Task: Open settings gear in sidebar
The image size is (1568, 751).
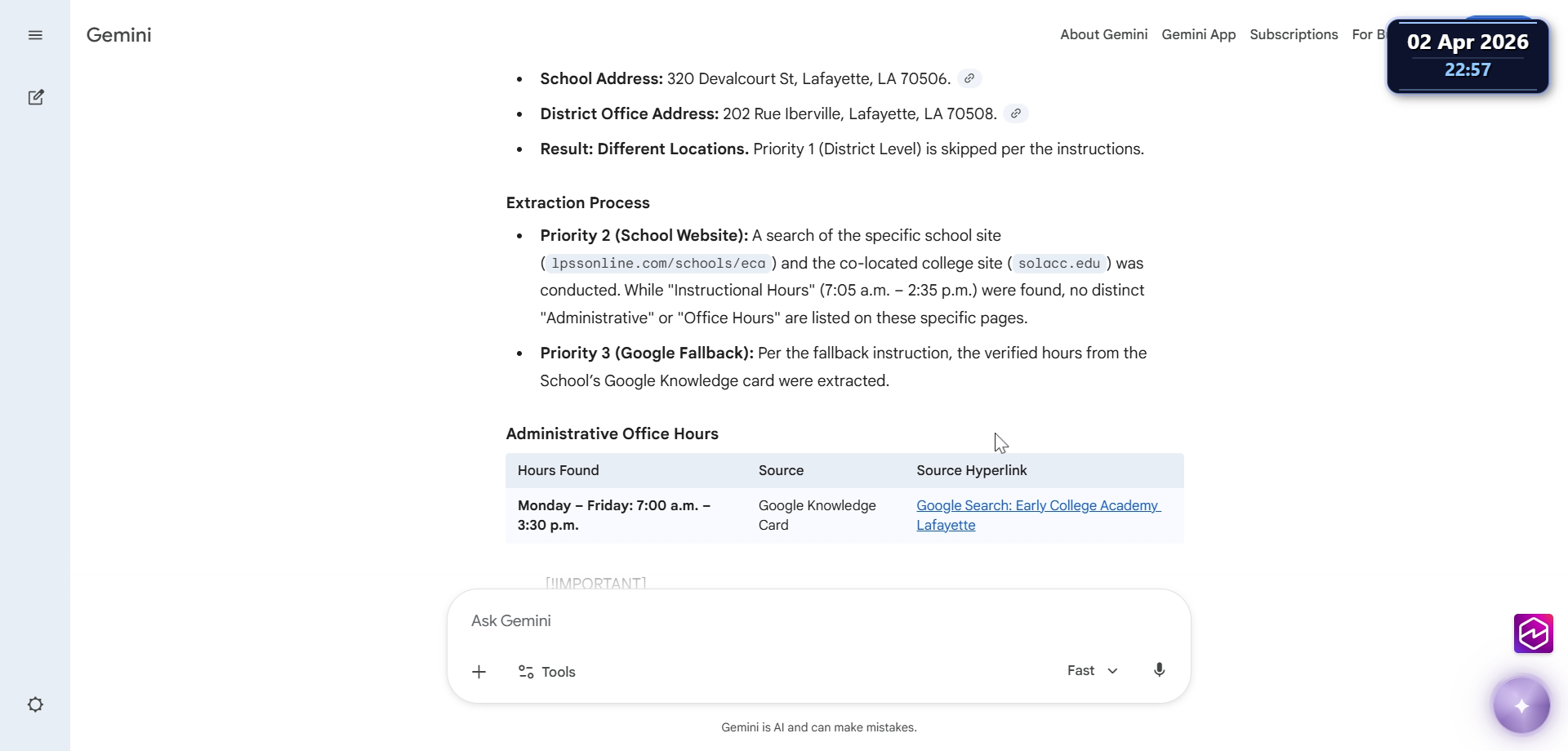Action: pyautogui.click(x=35, y=704)
